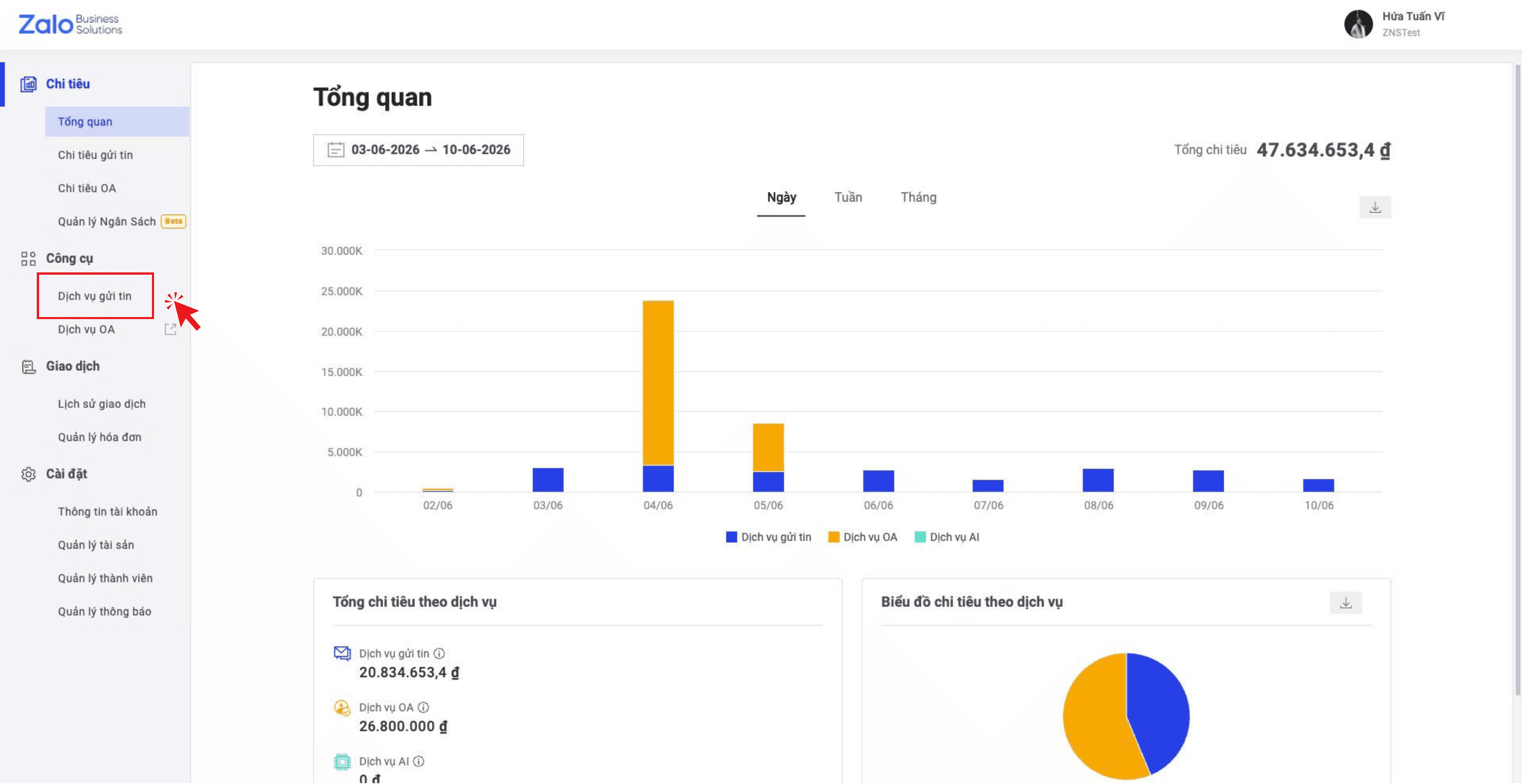Click the Zalo Business Solutions logo
This screenshot has width=1522, height=784.
(x=70, y=24)
